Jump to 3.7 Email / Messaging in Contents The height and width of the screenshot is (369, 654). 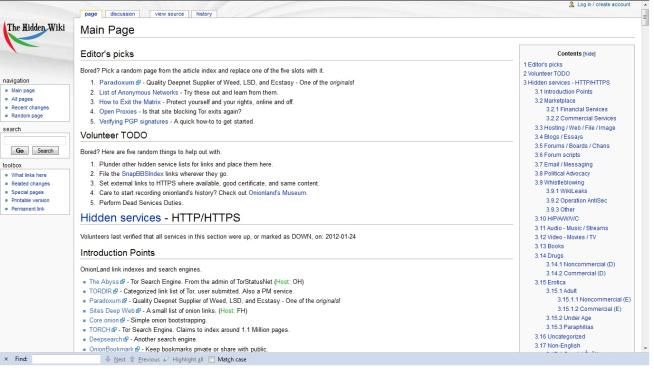(x=563, y=164)
